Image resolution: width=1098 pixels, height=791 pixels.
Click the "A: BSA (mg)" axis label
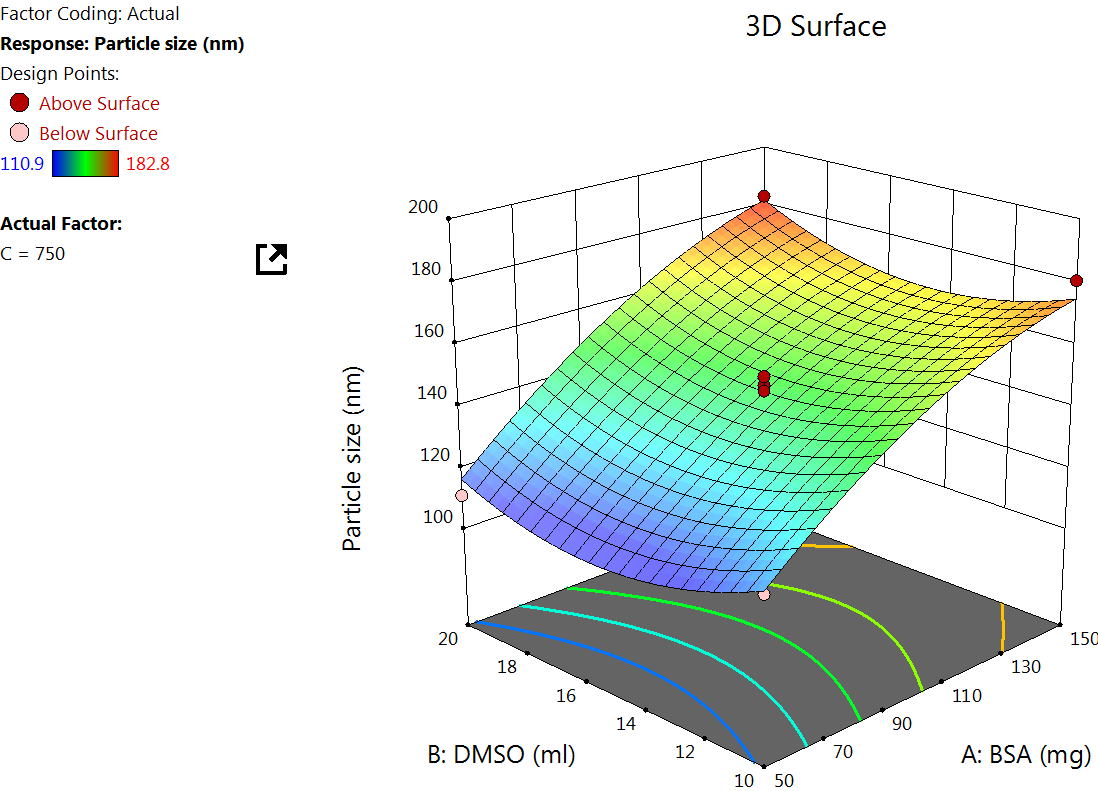[1025, 756]
